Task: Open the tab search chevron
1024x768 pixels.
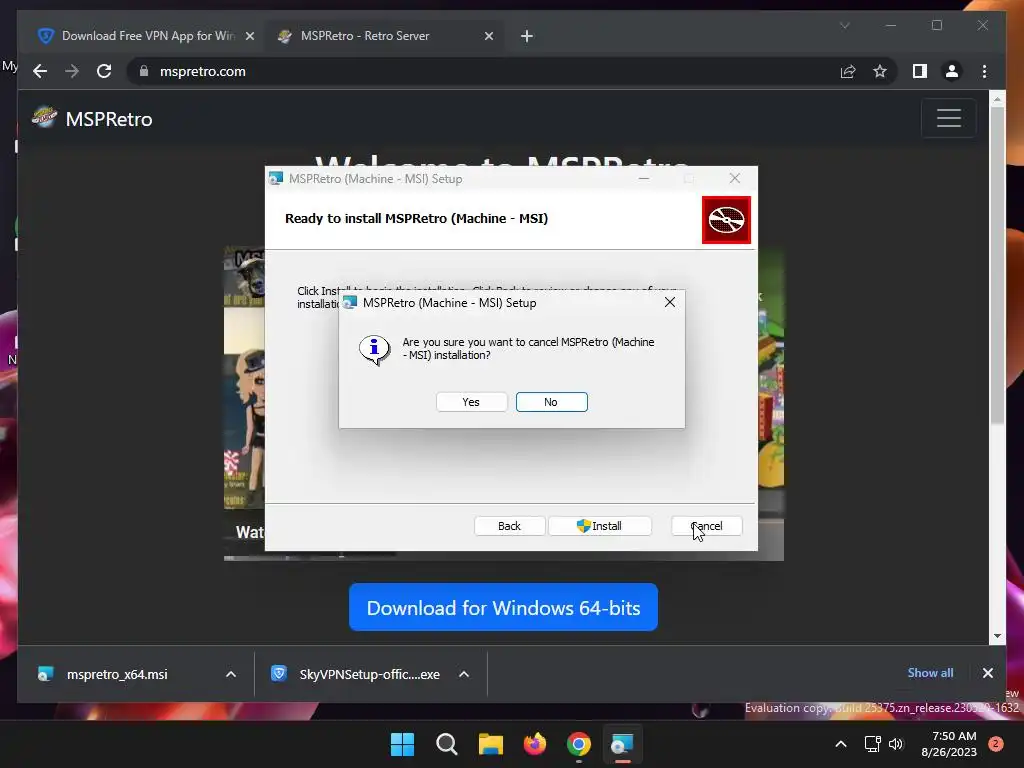Action: pos(844,25)
